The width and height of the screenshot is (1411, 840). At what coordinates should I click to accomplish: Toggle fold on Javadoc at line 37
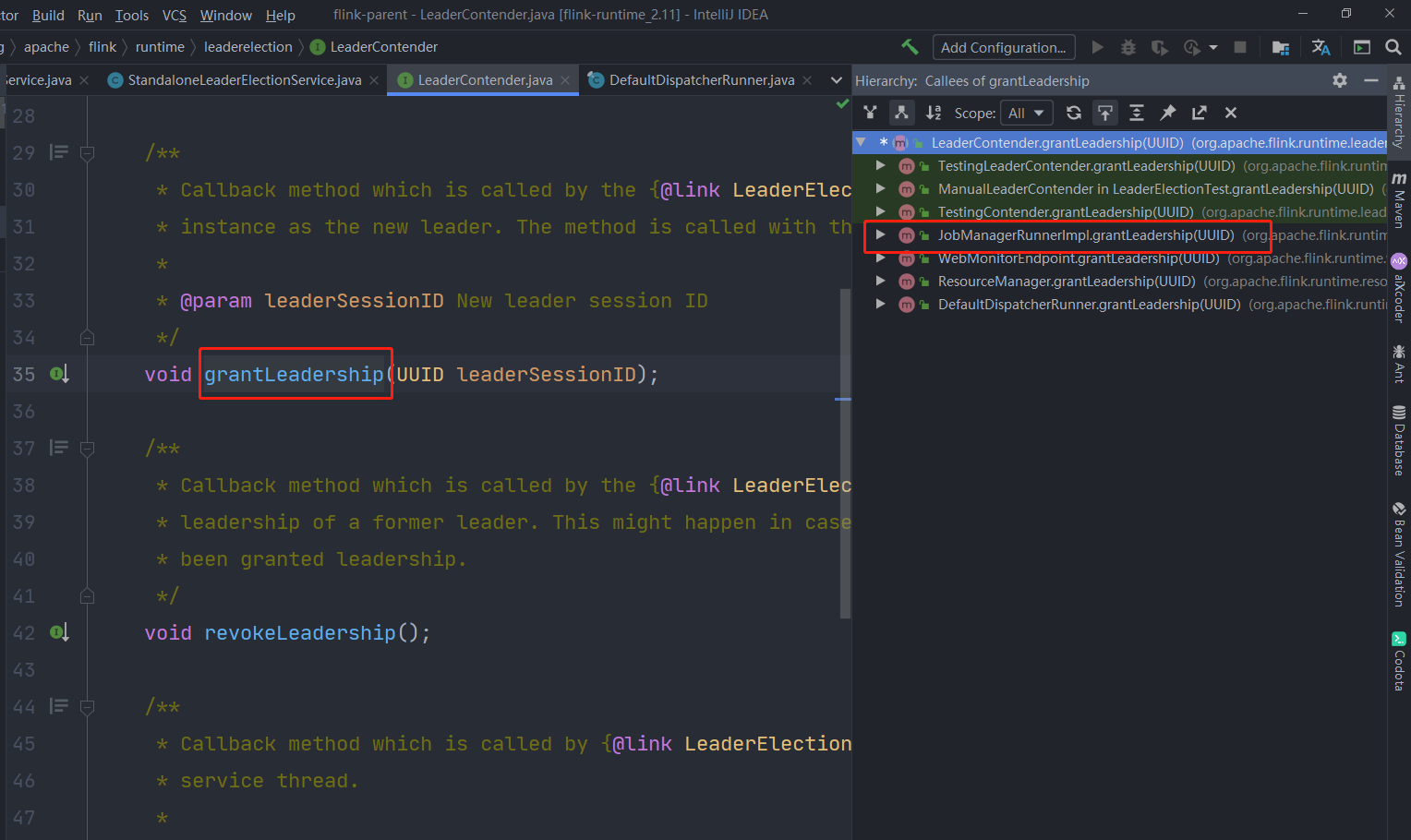(87, 449)
